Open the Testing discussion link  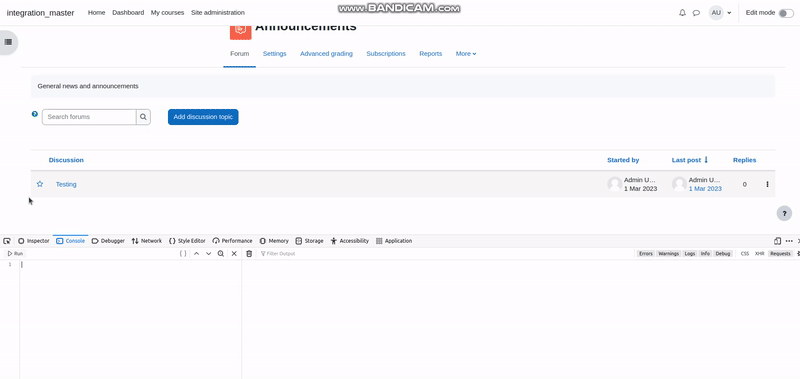[66, 184]
